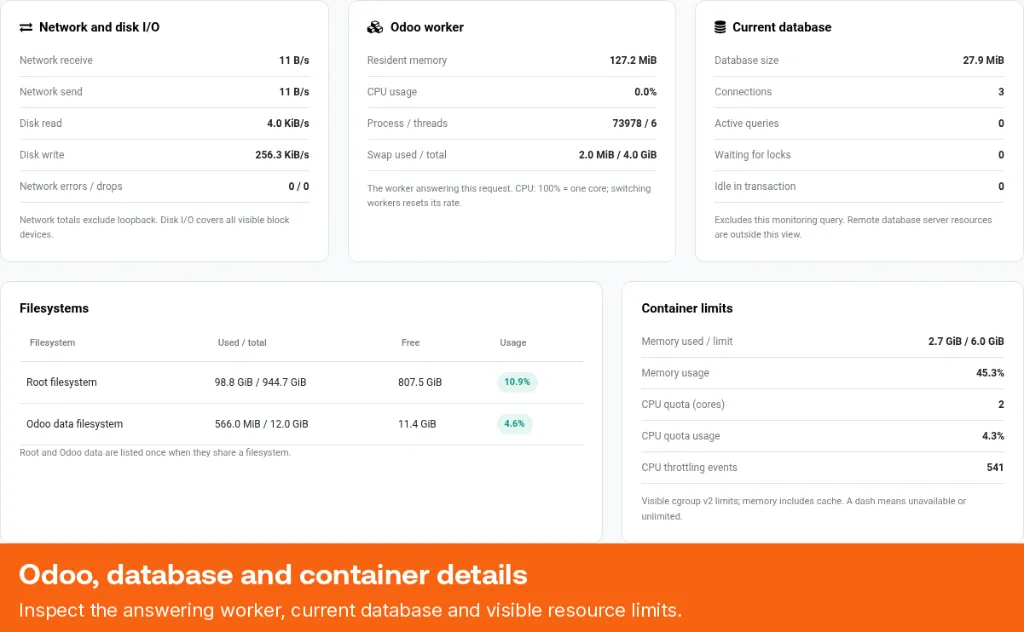Click Memory used / limit value 2.7 GiB / 6.0 GiB
The width and height of the screenshot is (1024, 632).
966,341
